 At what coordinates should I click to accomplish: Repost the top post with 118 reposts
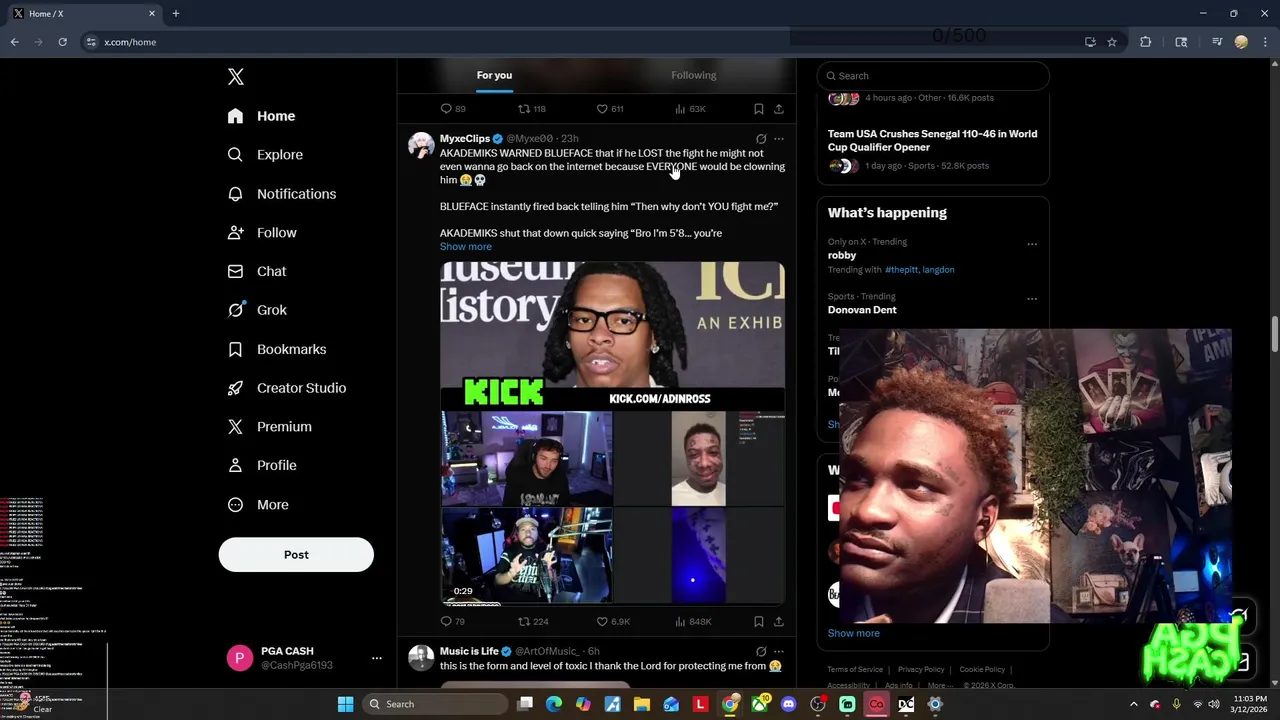(x=532, y=109)
